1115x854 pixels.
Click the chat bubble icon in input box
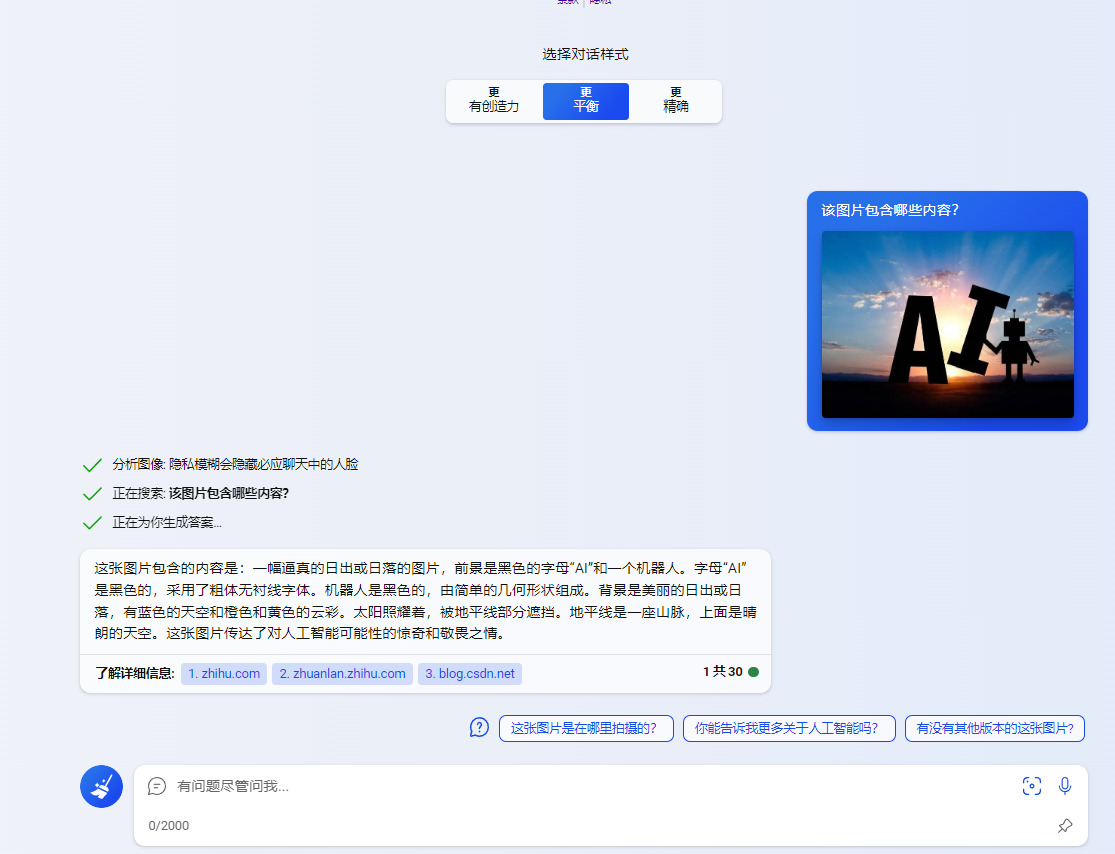point(156,786)
